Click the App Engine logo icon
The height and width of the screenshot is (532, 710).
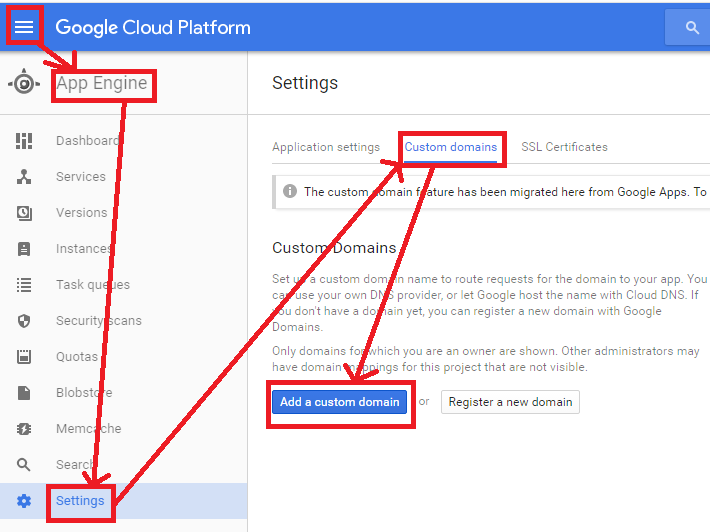tap(24, 84)
